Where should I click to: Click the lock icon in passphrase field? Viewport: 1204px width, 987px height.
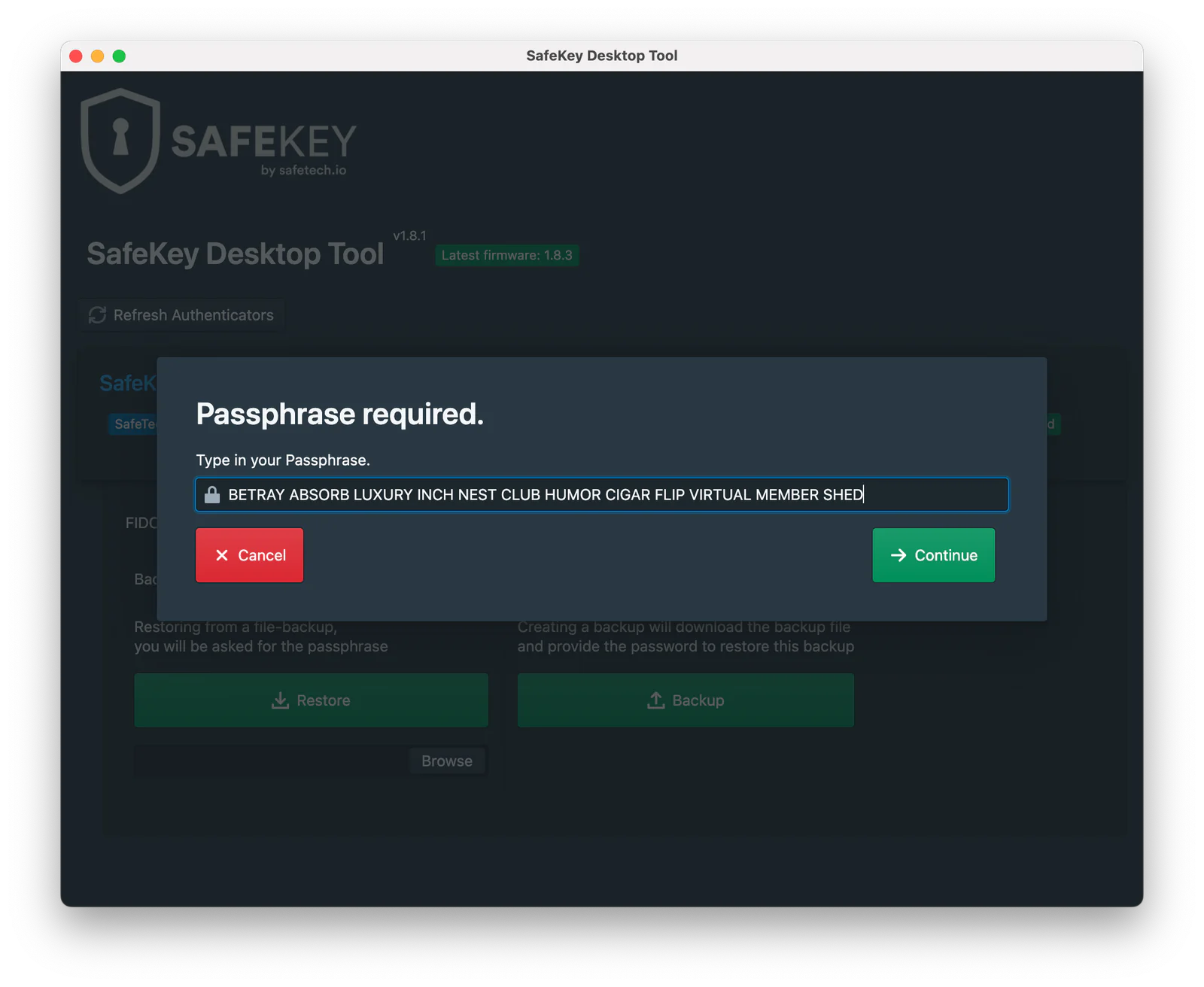coord(212,494)
